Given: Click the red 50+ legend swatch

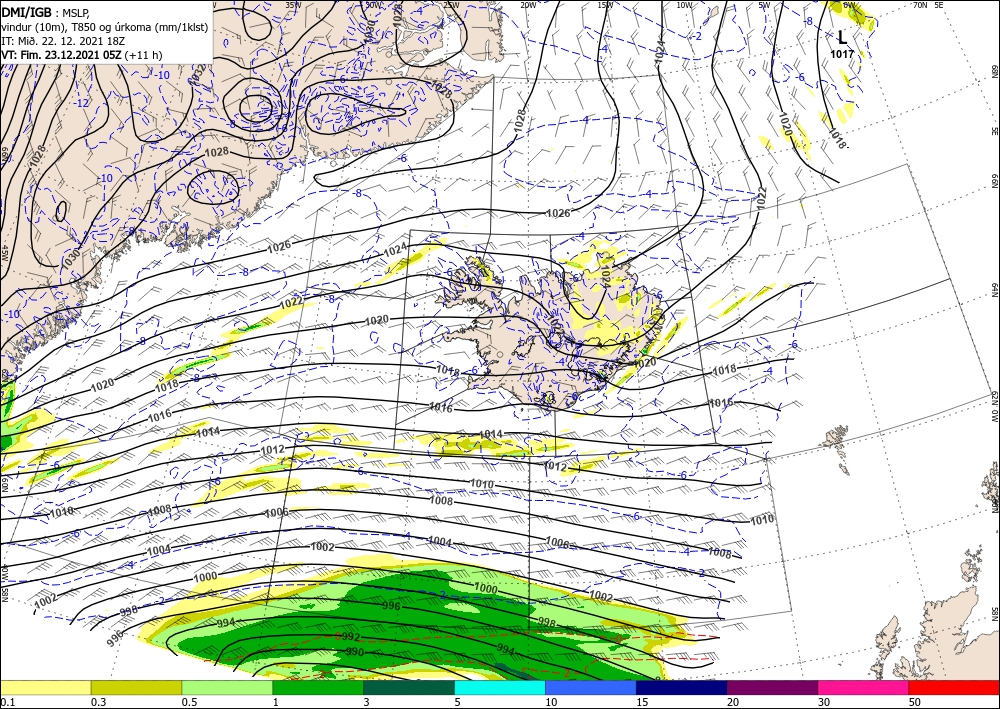Looking at the screenshot, I should [954, 687].
